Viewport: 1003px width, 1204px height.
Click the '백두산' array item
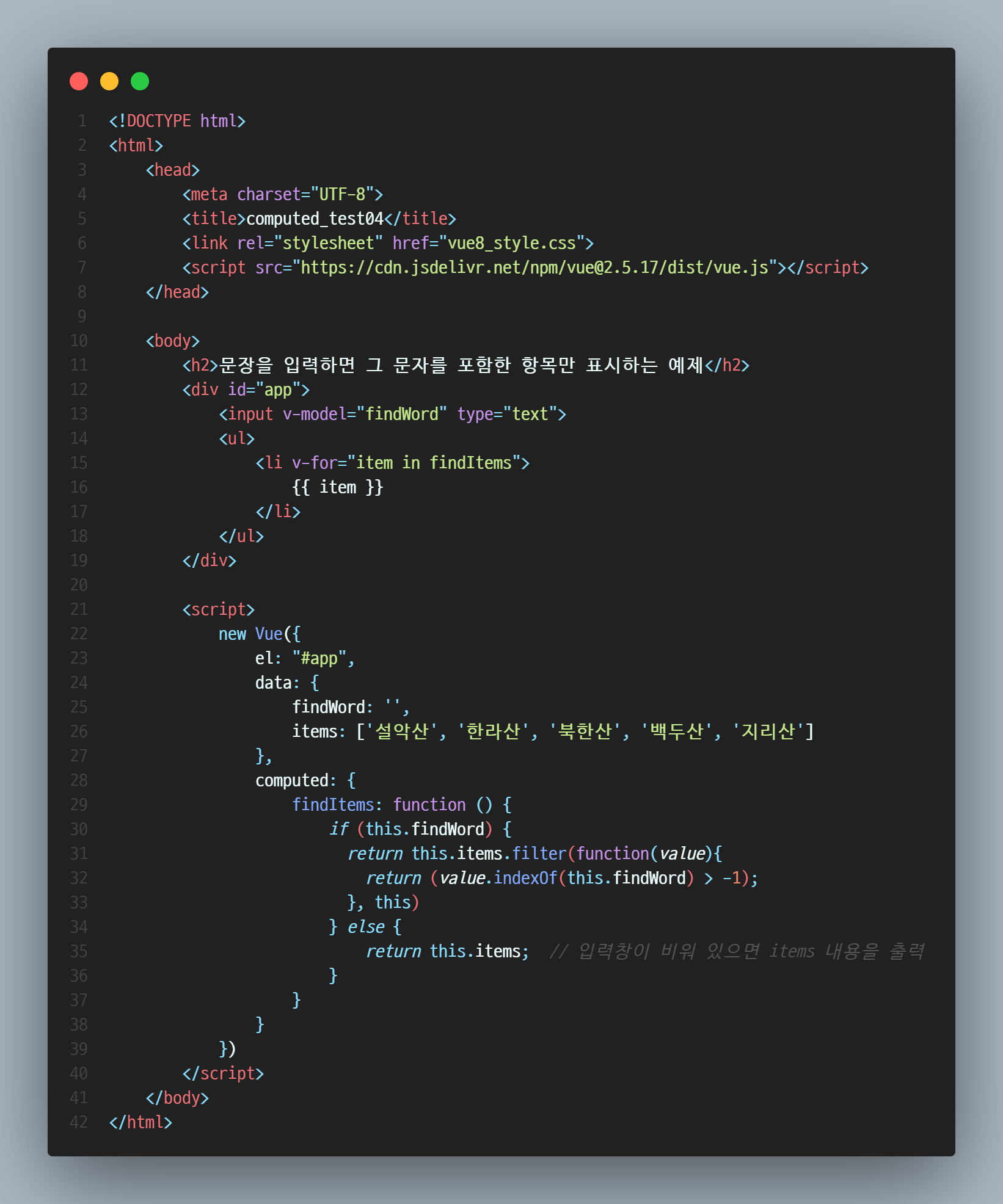coord(677,731)
